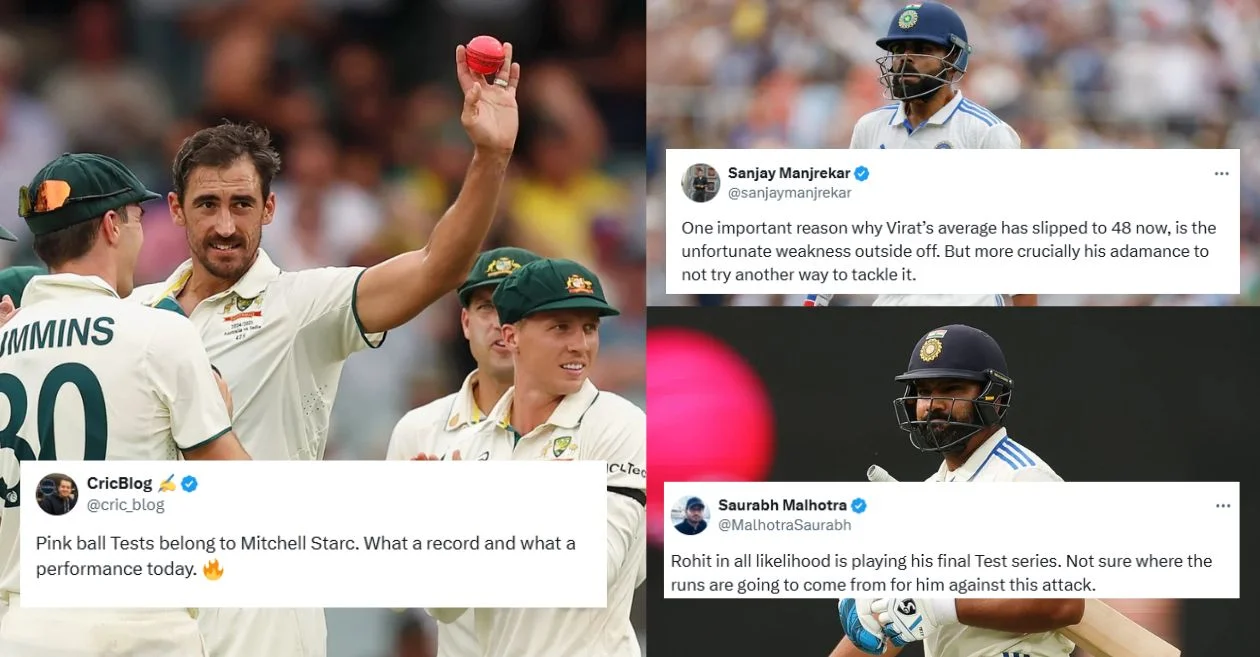Open Saurabh Malhotra's profile picture
This screenshot has width=1260, height=657.
[690, 515]
